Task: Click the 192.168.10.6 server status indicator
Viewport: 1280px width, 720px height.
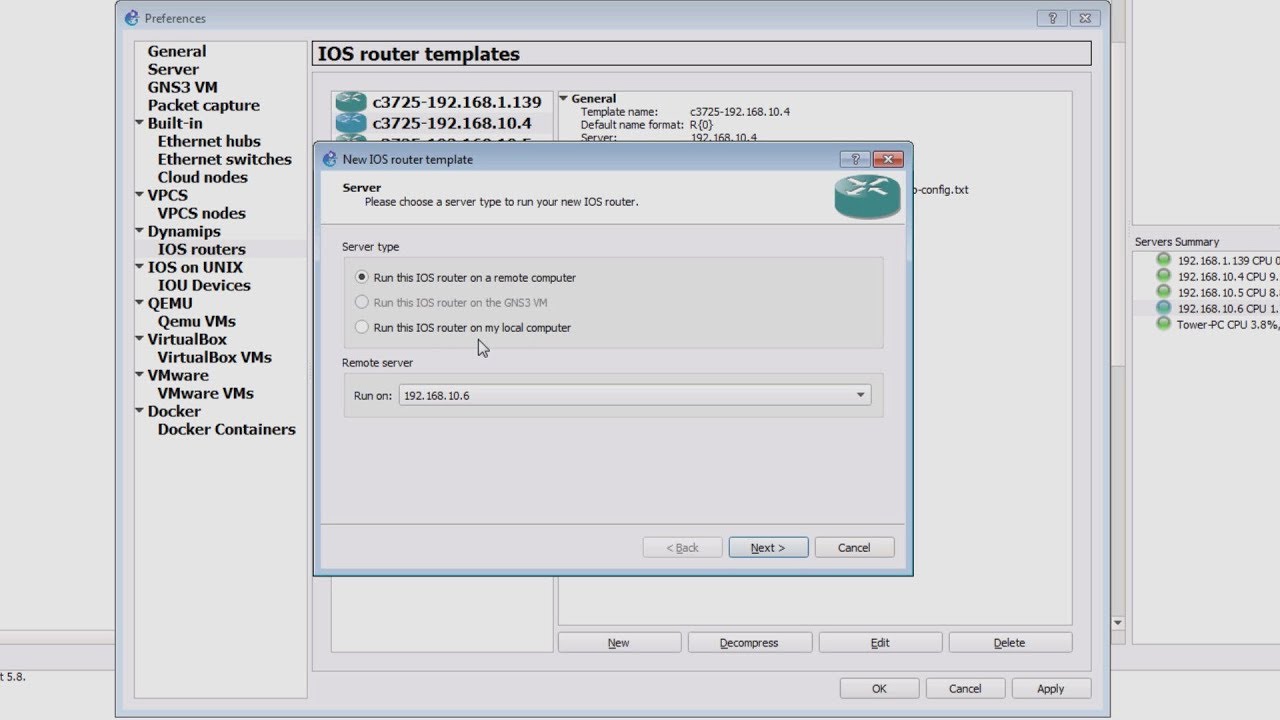Action: [x=1163, y=308]
